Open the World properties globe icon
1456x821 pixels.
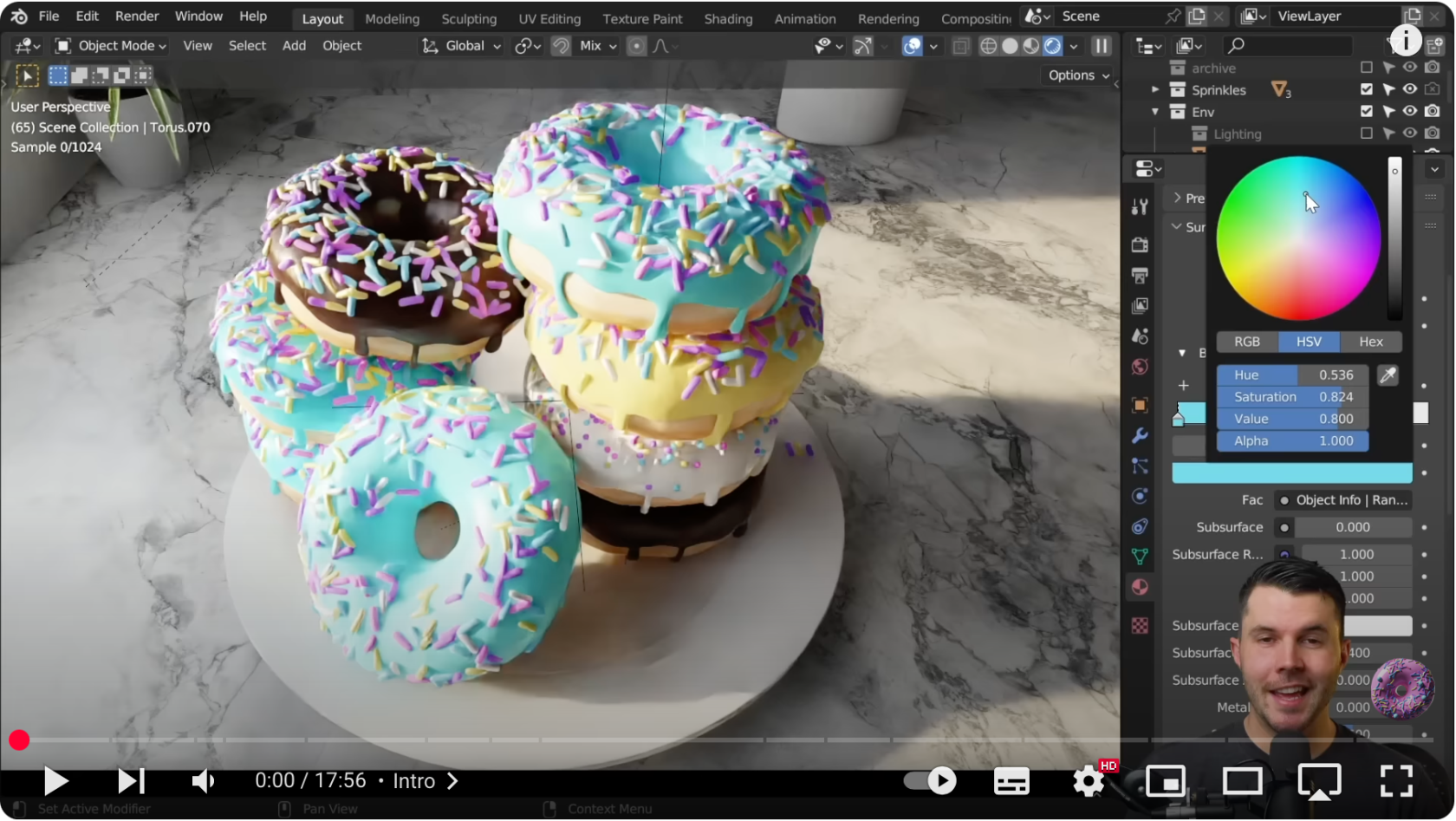(x=1140, y=367)
